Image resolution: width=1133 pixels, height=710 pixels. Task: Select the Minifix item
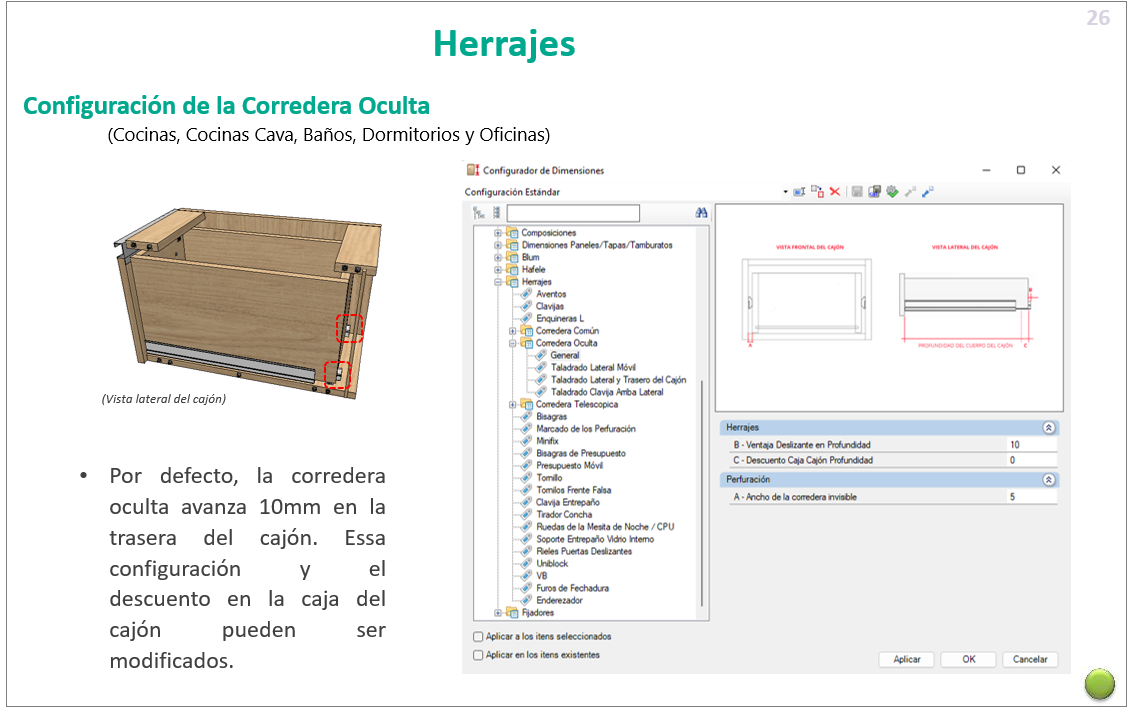click(x=547, y=441)
